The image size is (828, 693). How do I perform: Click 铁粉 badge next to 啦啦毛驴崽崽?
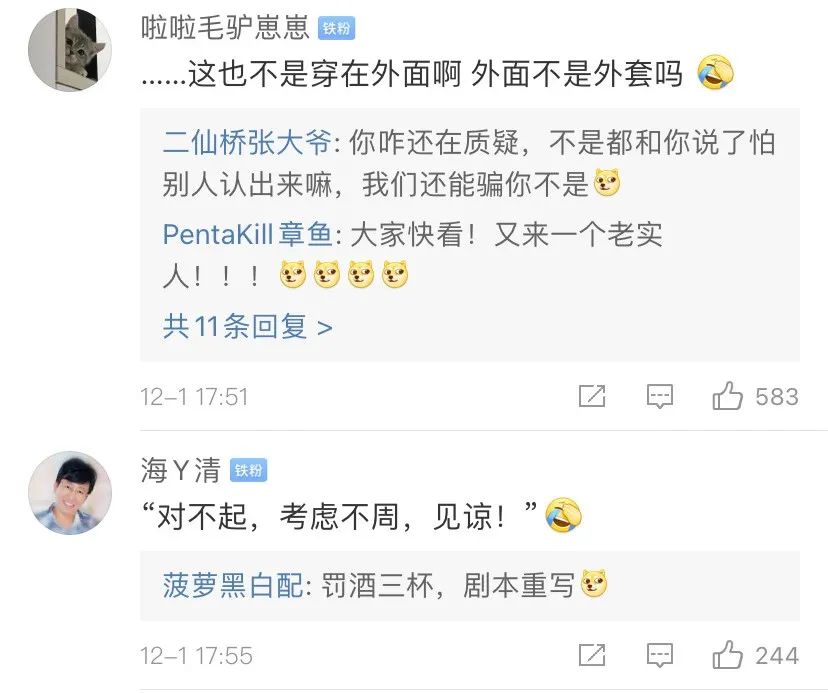point(336,29)
